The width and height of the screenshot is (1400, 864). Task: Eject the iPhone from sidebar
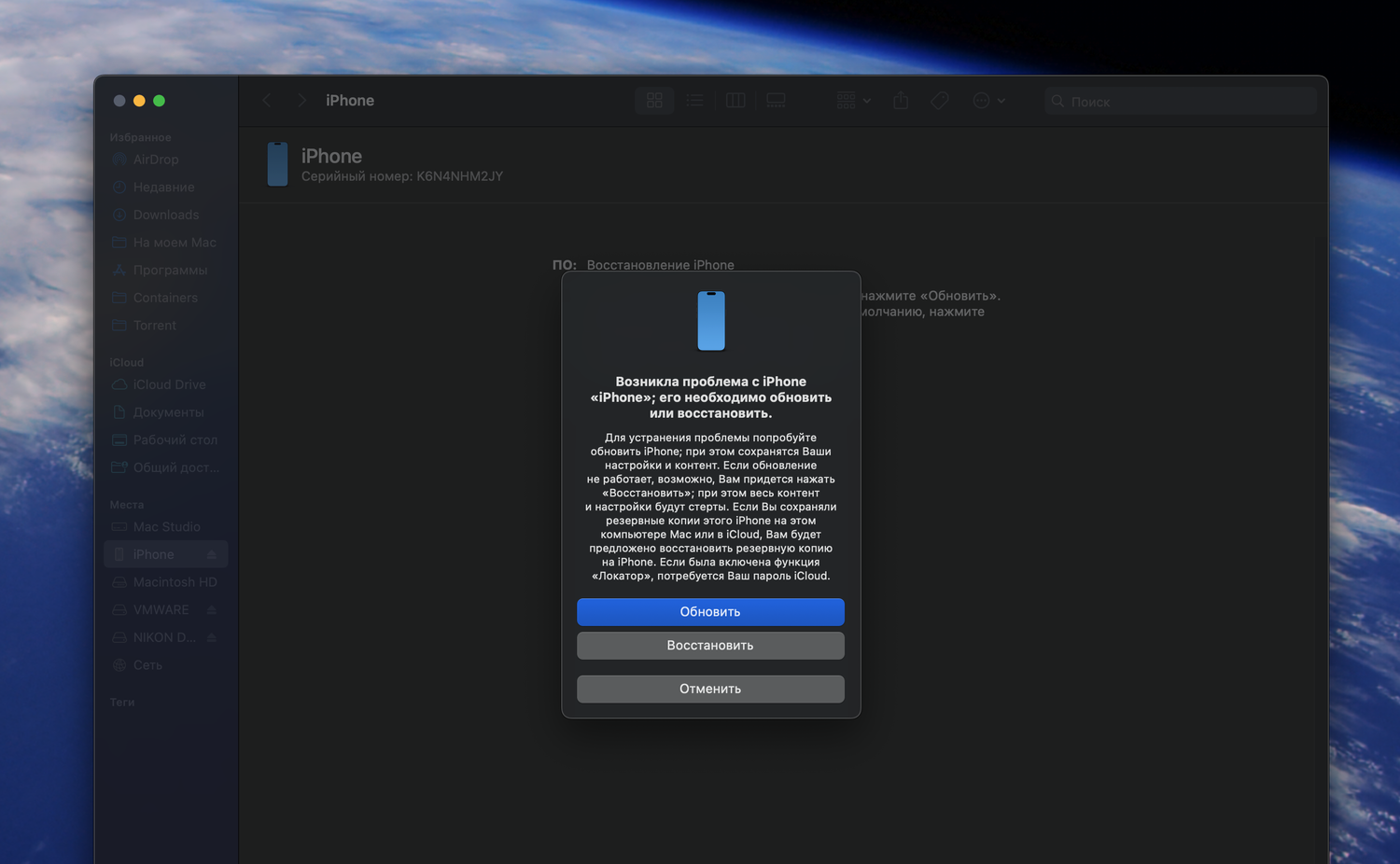tap(212, 554)
